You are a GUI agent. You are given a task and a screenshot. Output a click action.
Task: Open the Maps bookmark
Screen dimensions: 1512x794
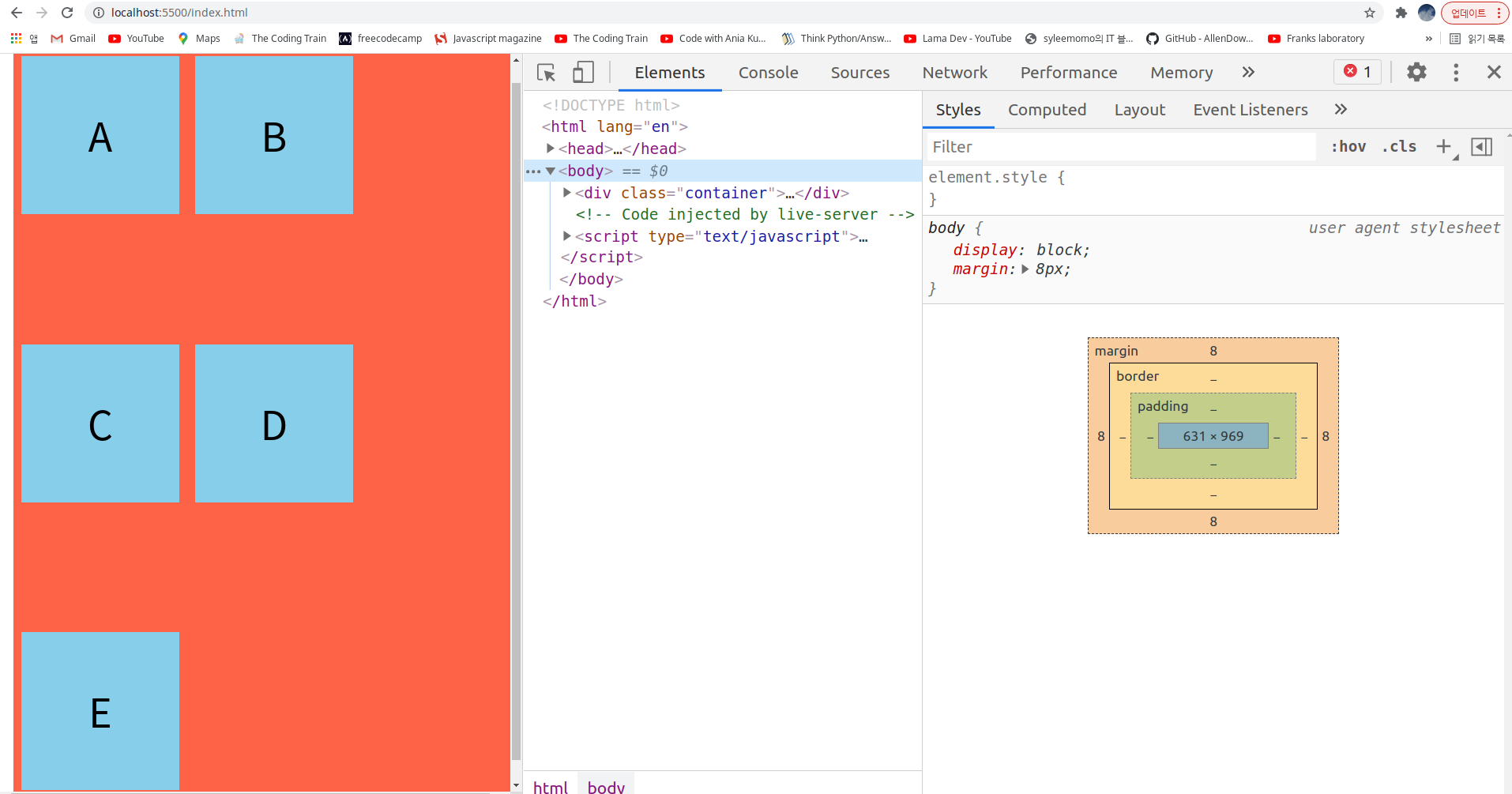pyautogui.click(x=199, y=38)
